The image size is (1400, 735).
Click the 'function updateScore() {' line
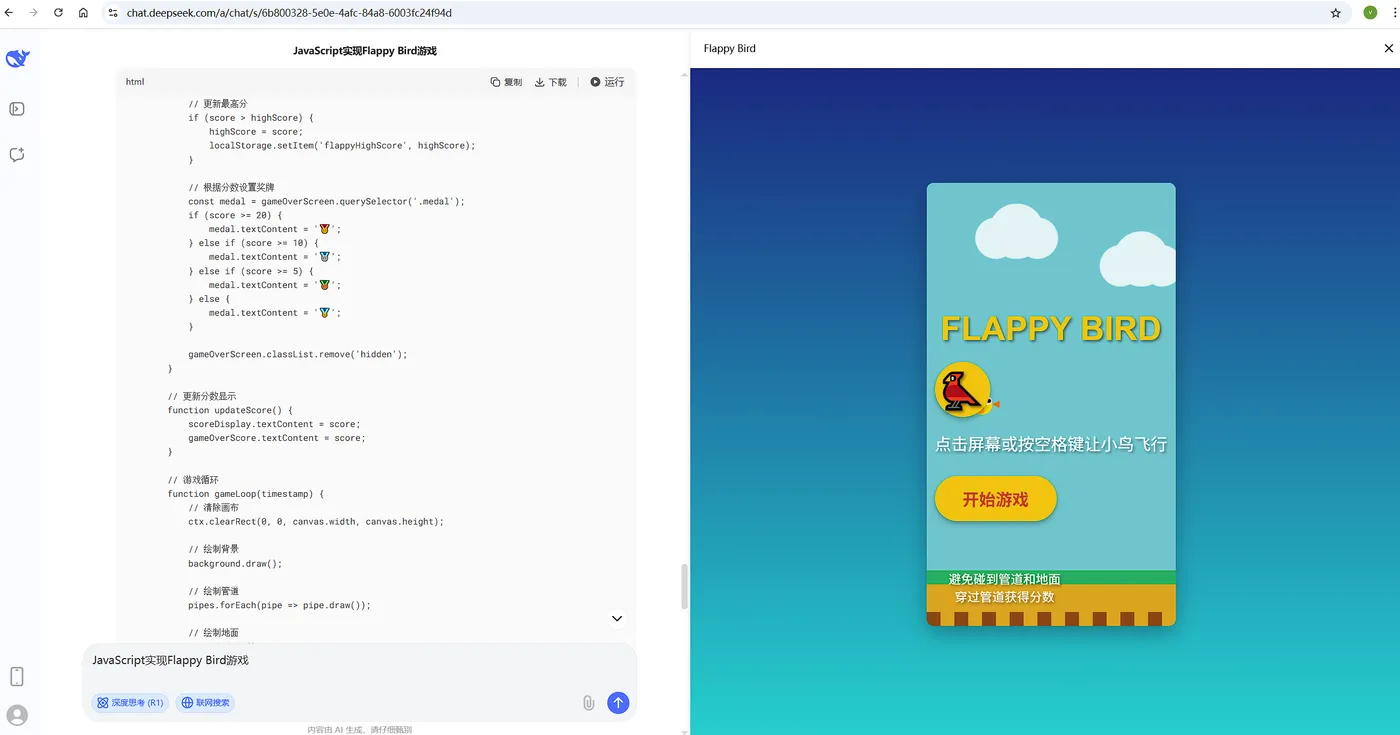pyautogui.click(x=230, y=410)
